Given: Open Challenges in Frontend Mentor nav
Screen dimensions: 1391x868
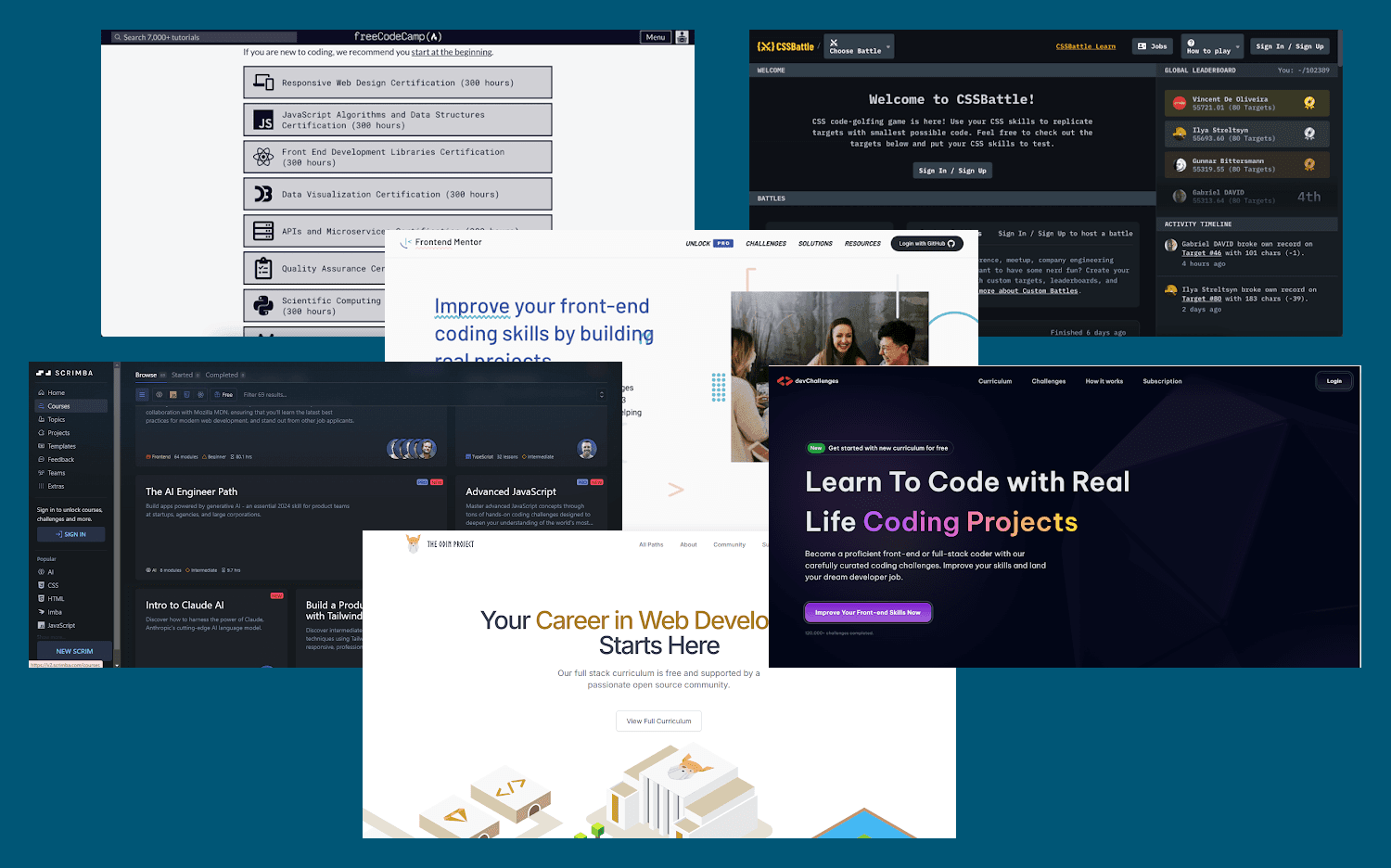Looking at the screenshot, I should (766, 244).
